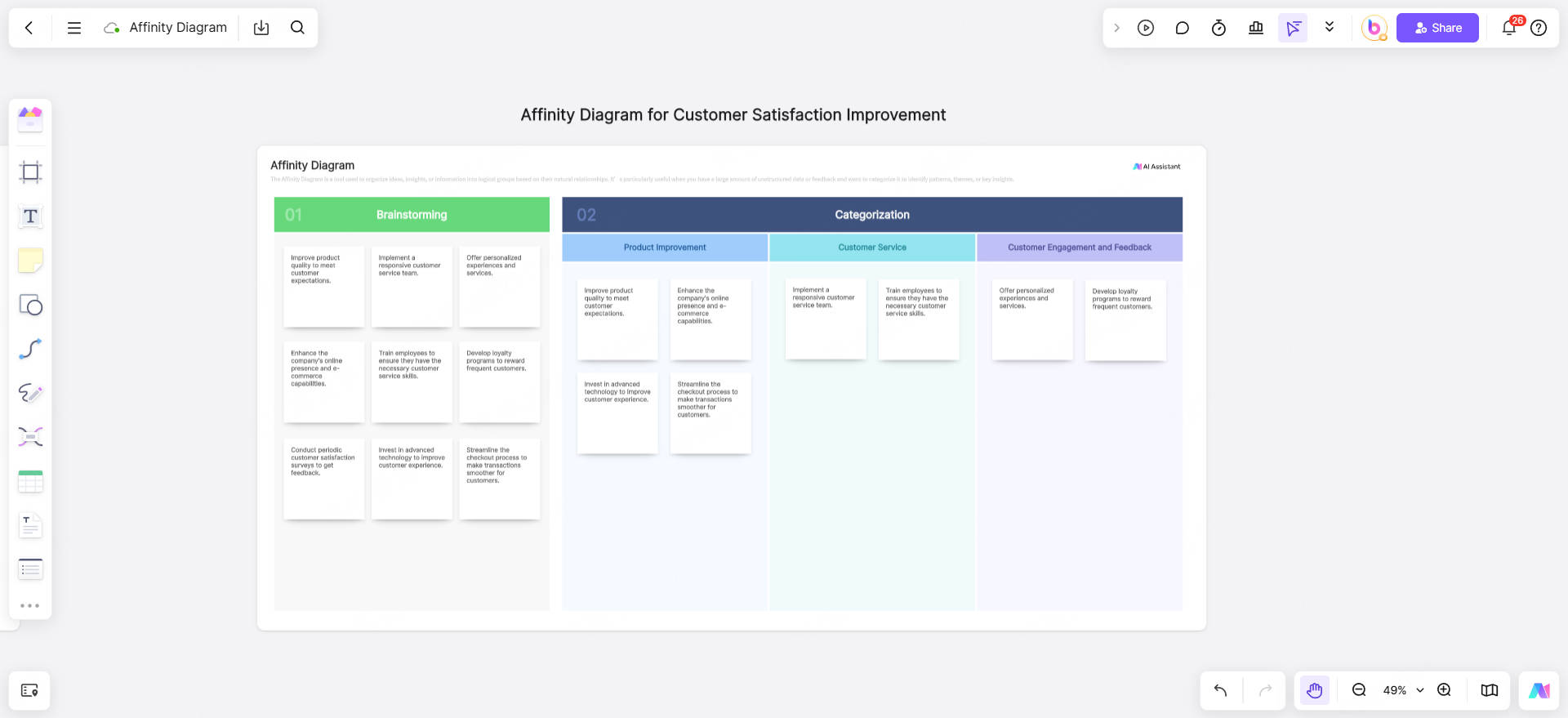The height and width of the screenshot is (718, 1568).
Task: Go back with the left arrow
Action: (29, 28)
